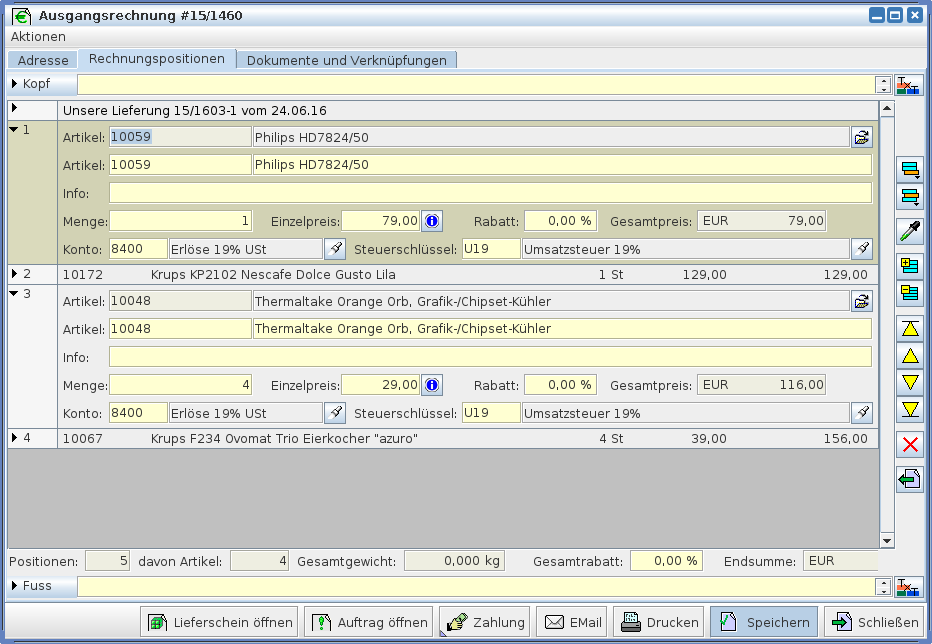The image size is (932, 644).
Task: Click the Lieferschein öffnen button
Action: tap(219, 622)
